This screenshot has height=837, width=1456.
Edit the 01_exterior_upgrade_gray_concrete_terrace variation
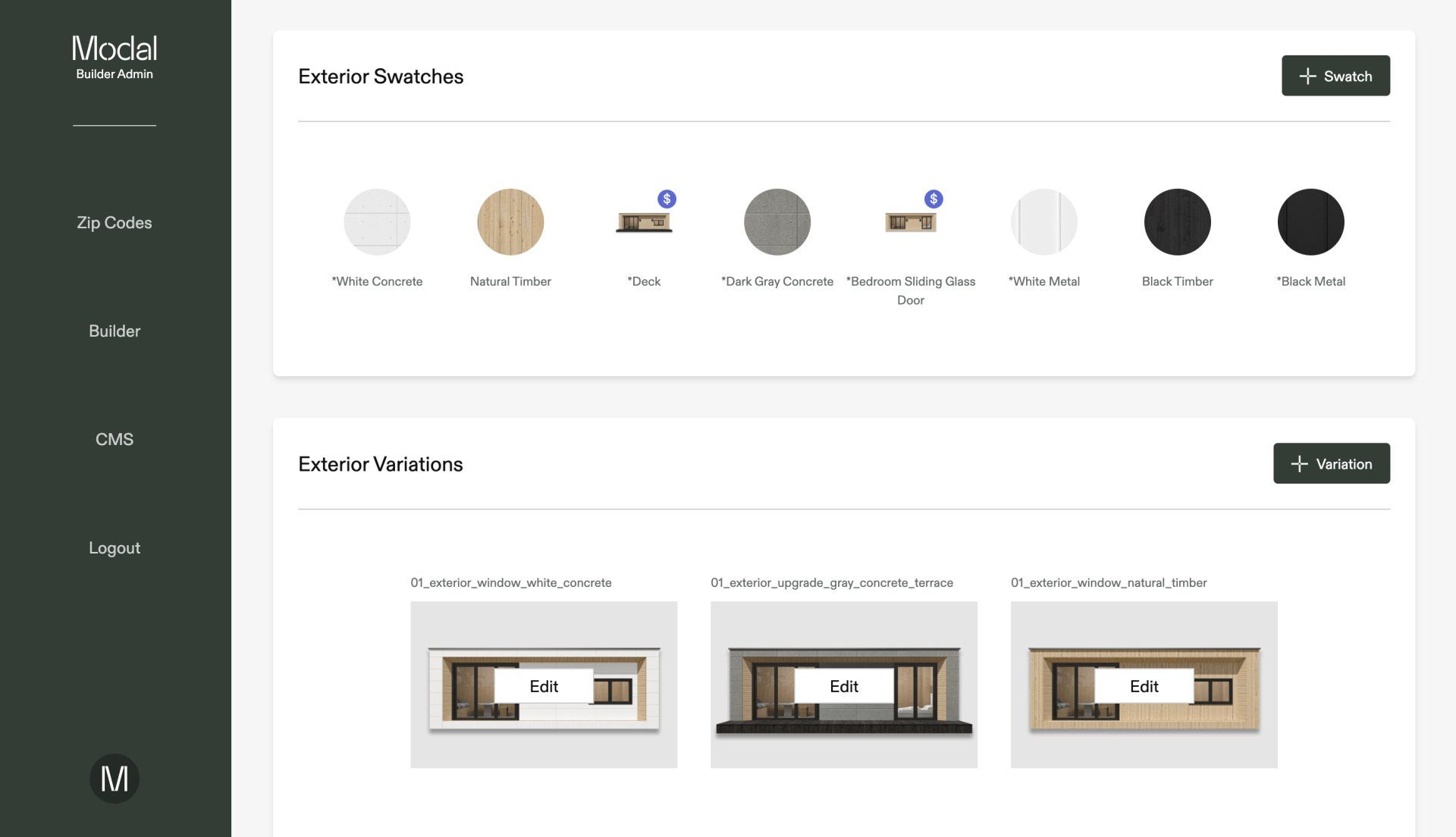[844, 685]
